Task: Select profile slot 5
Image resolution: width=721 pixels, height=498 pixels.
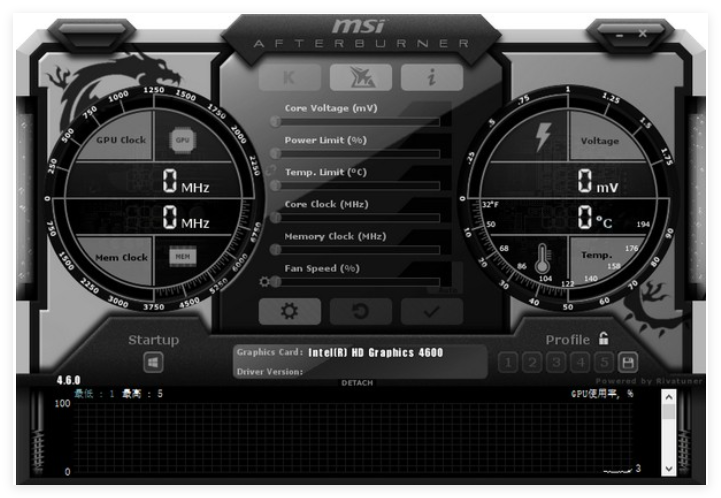Action: pos(604,363)
